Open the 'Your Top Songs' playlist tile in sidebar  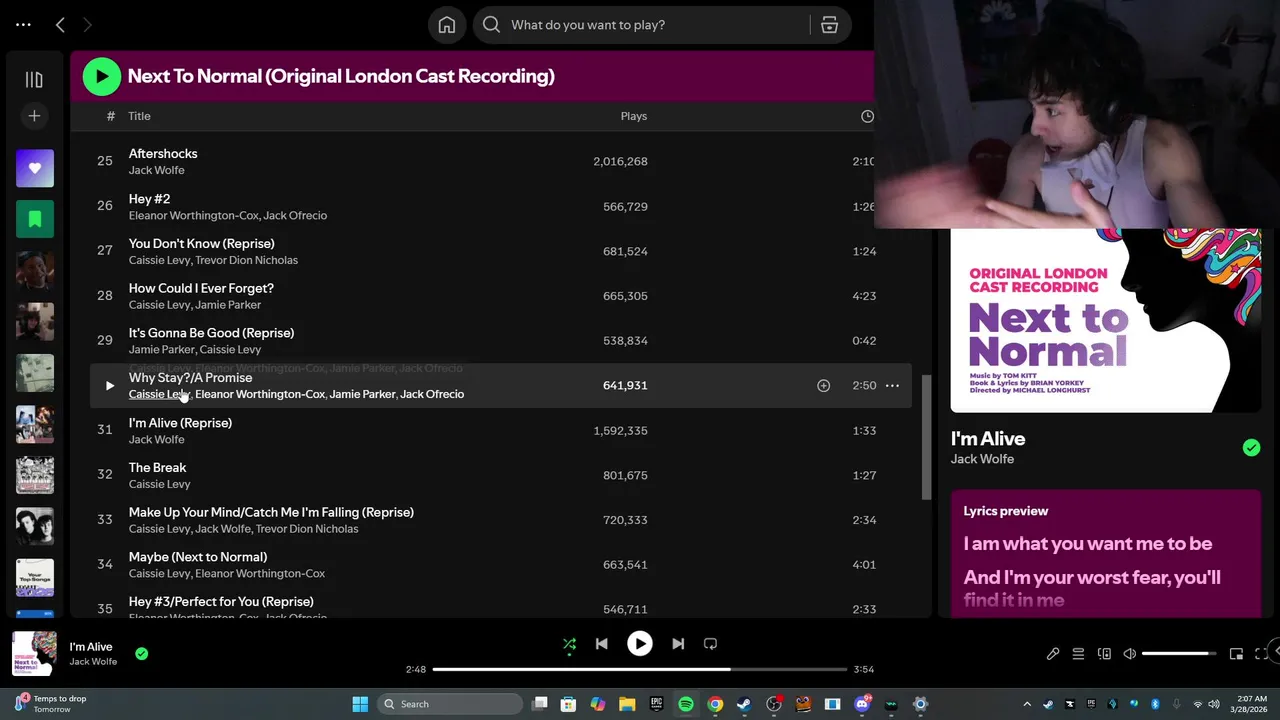35,577
